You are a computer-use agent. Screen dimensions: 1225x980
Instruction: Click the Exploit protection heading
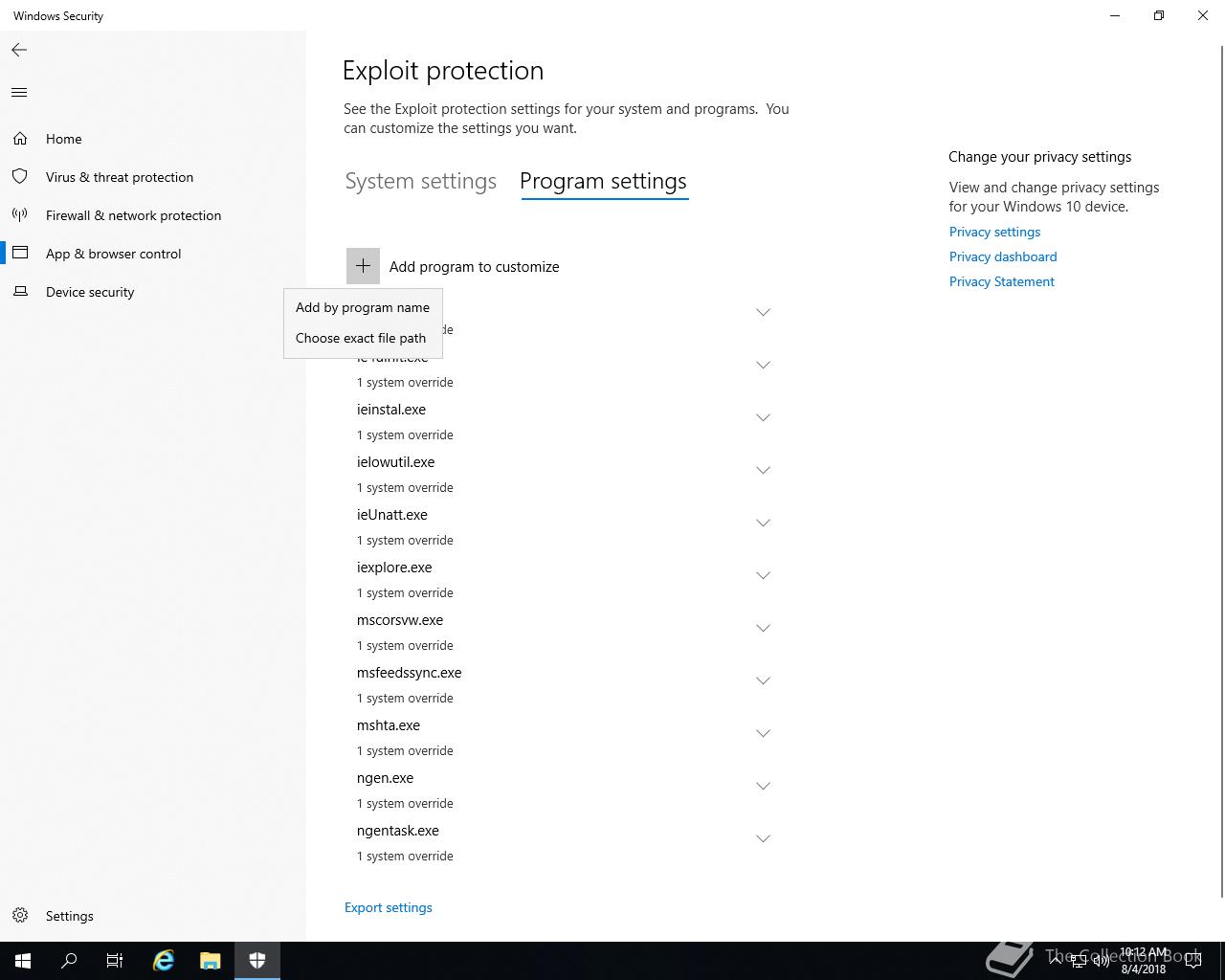click(443, 71)
